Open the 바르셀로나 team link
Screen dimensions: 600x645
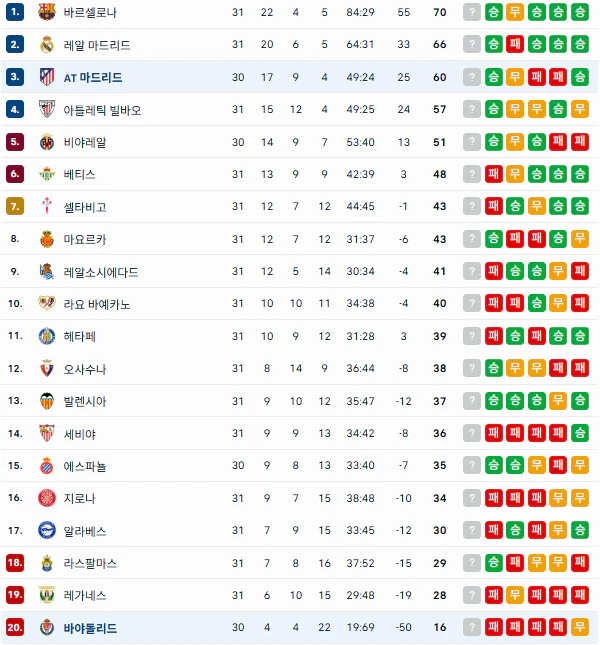(90, 12)
